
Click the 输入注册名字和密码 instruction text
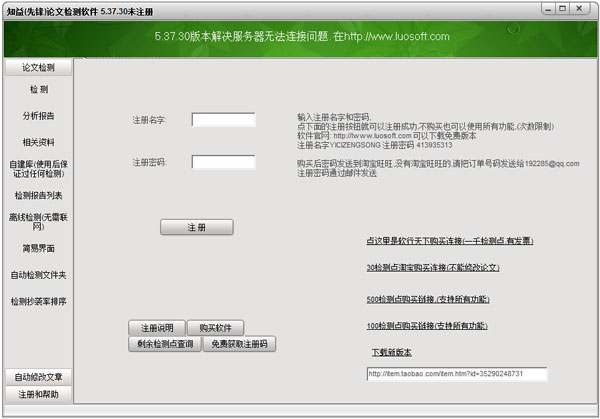334,117
